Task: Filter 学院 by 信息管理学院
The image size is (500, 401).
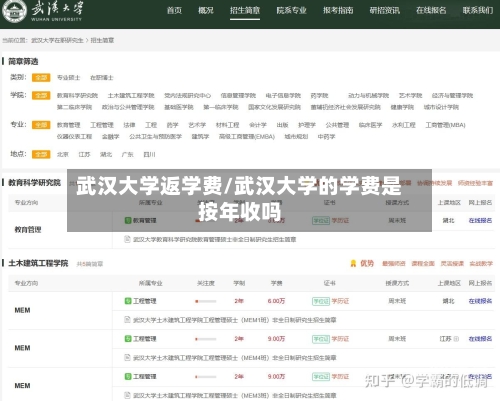Action: pos(238,96)
